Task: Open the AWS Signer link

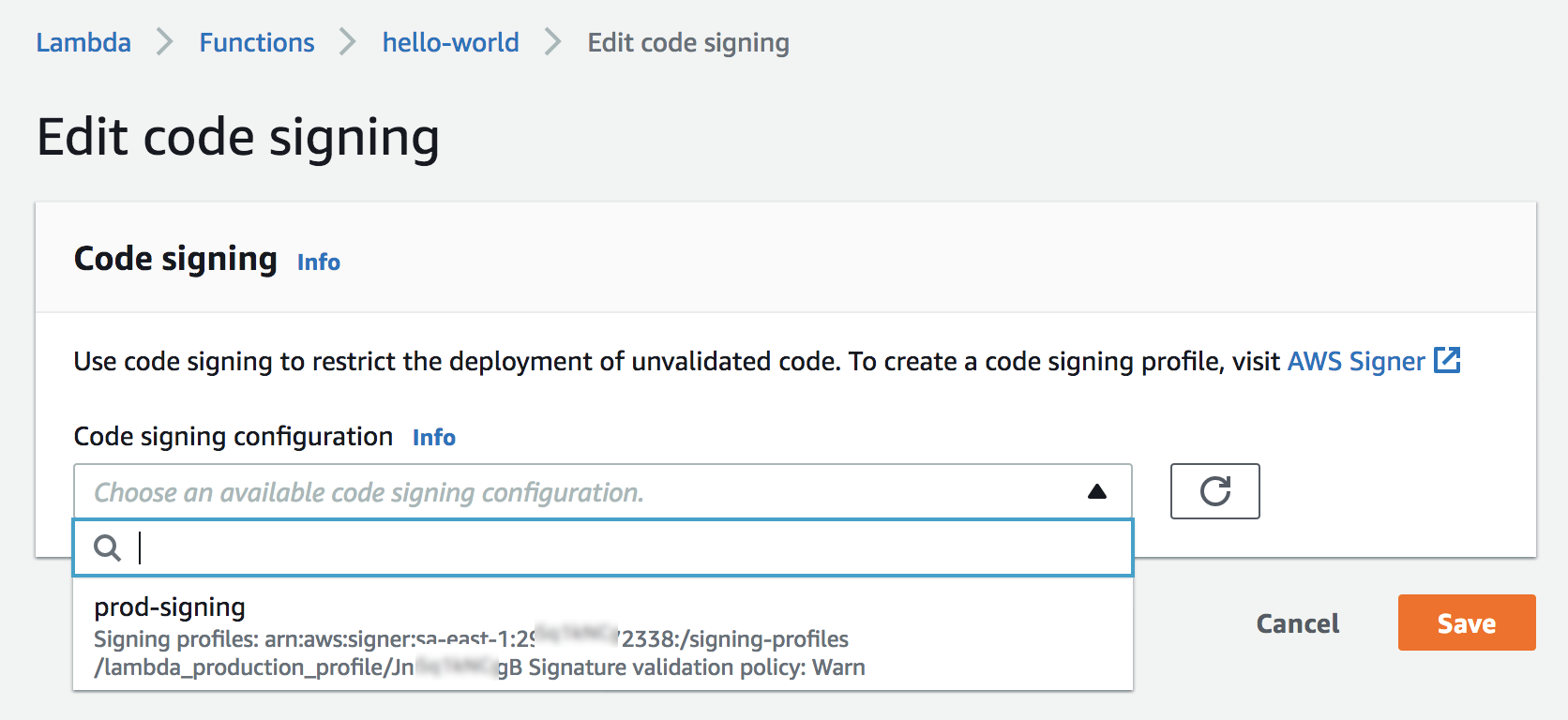Action: point(1355,362)
